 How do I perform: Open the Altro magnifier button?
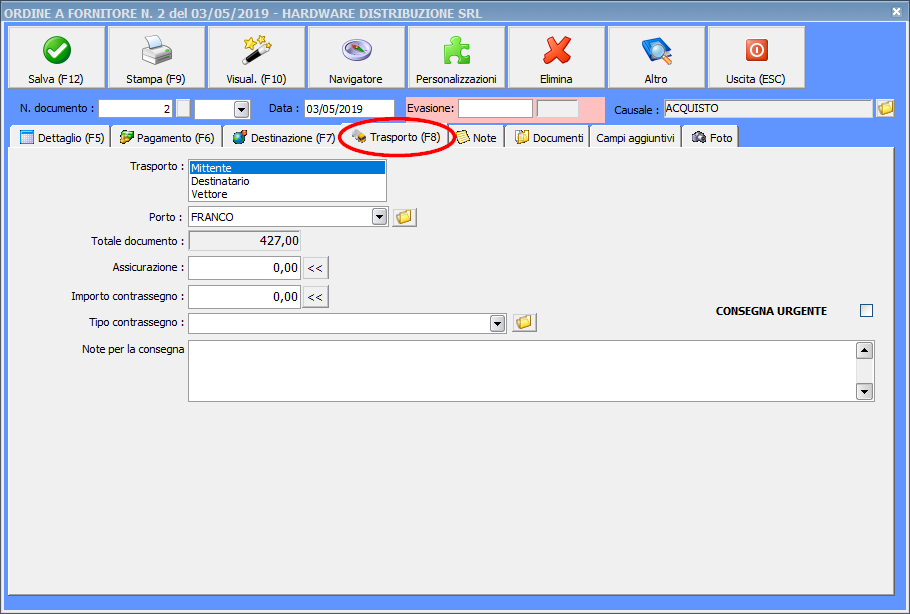[x=656, y=57]
